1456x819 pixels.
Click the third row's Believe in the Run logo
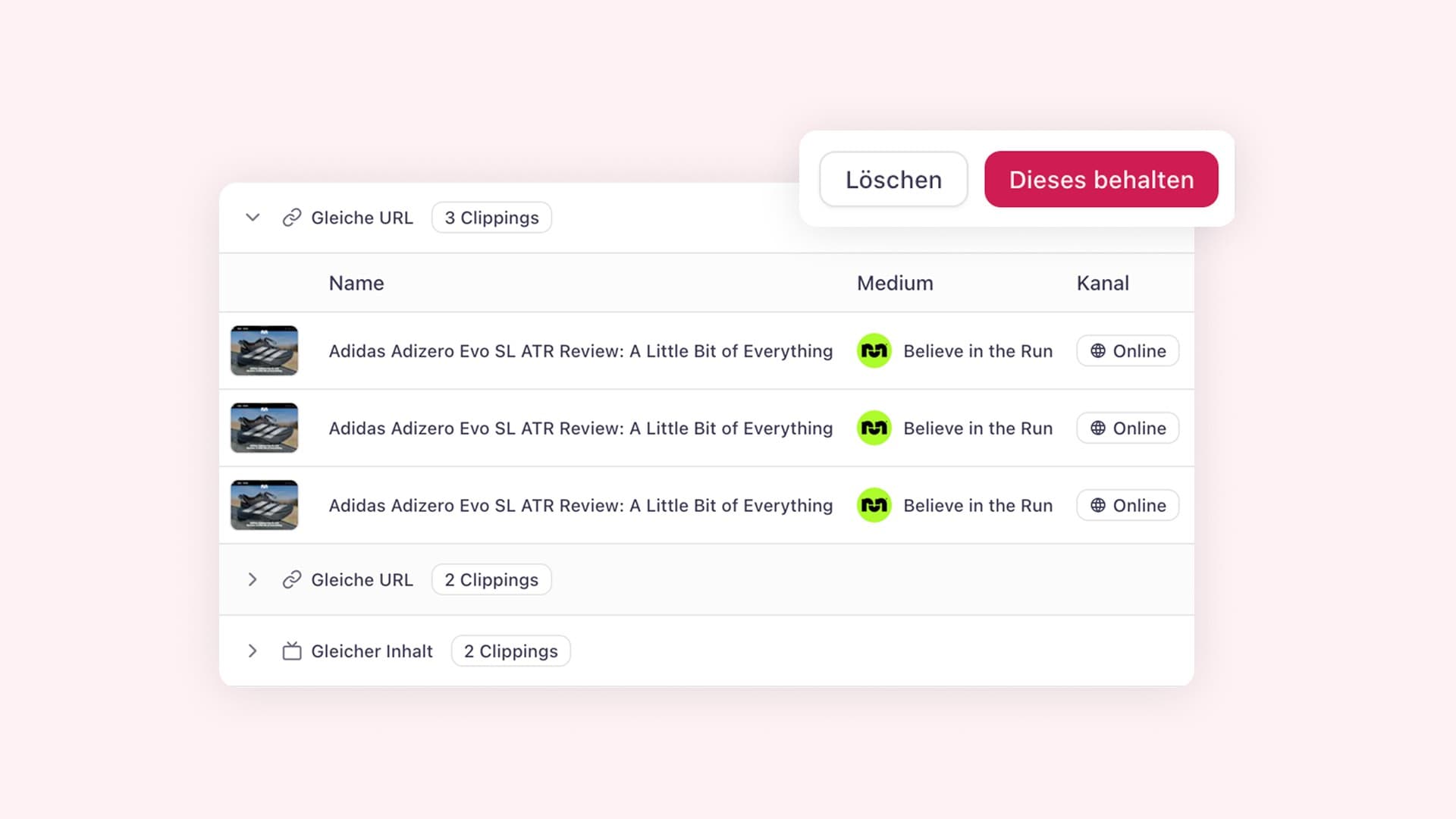[874, 506]
